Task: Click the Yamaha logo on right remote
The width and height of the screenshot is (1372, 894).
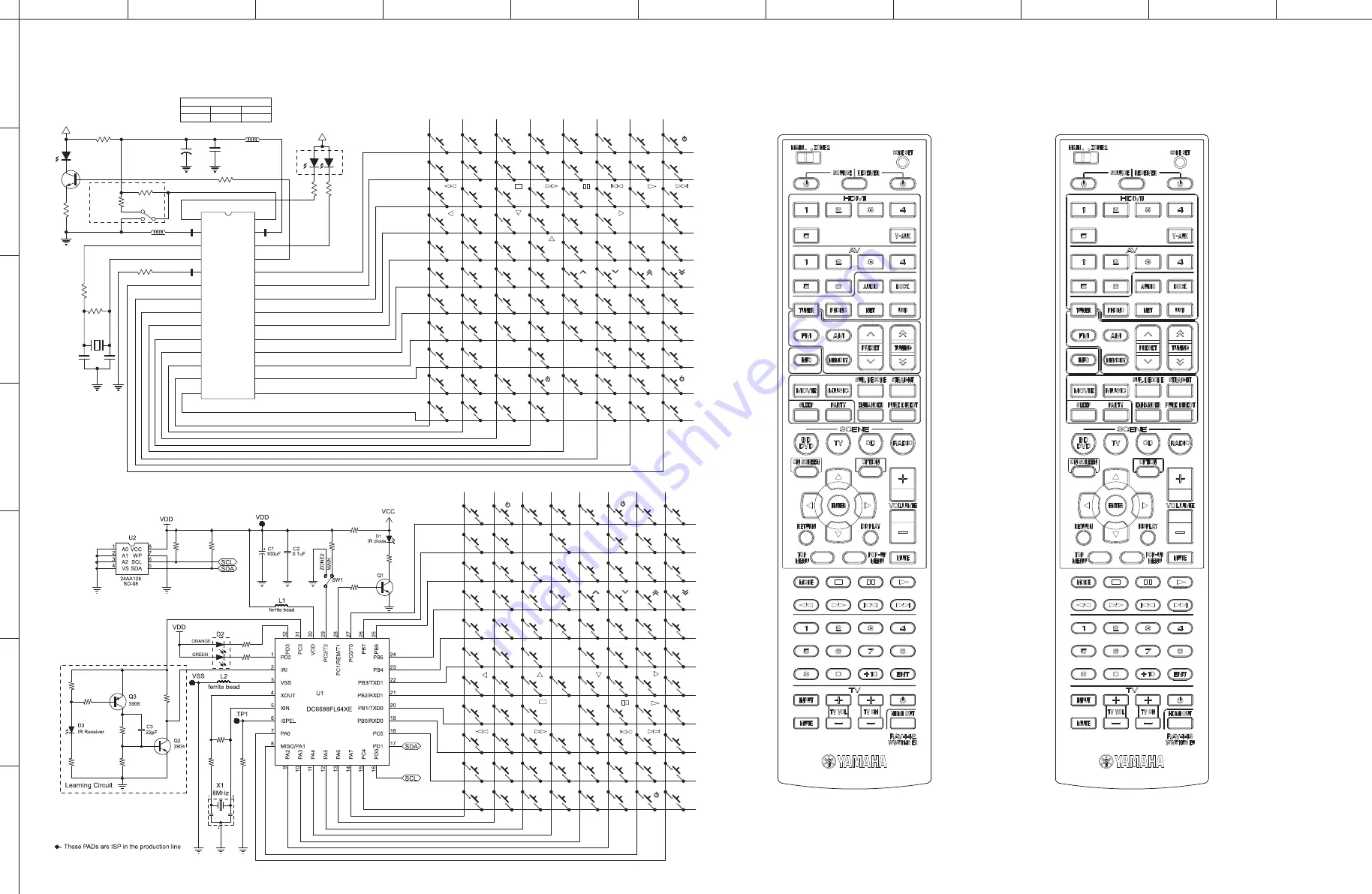Action: pos(1132,762)
